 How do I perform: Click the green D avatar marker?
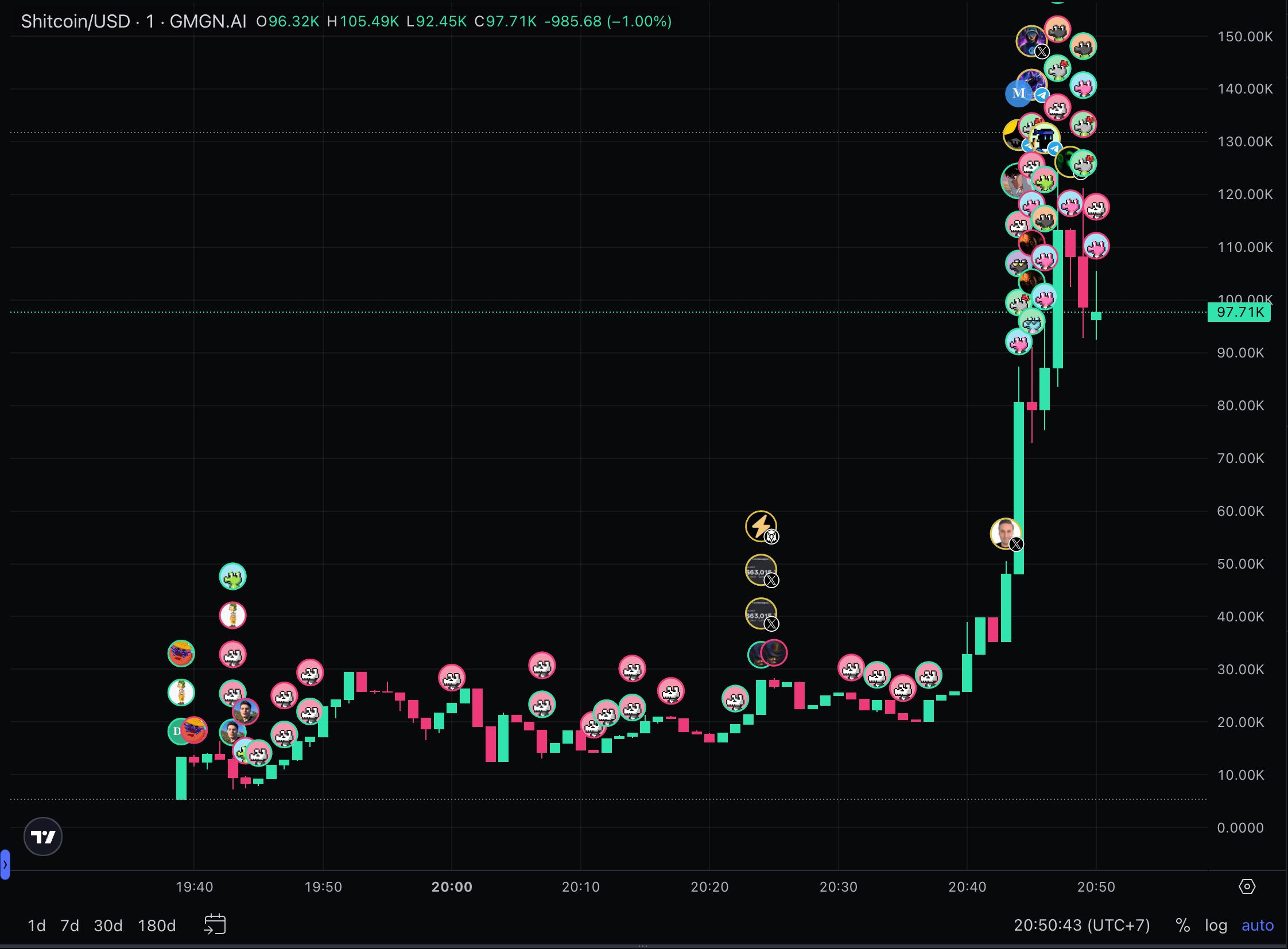(174, 732)
